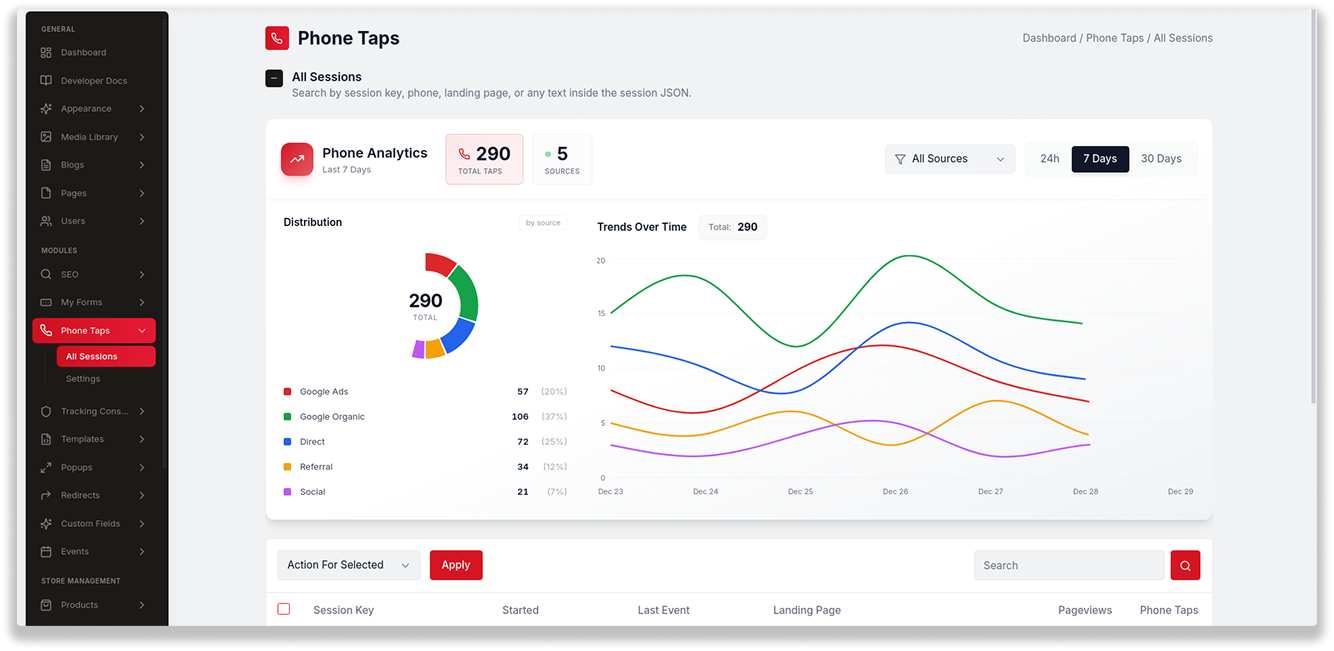This screenshot has width=1334, height=651.
Task: Click the green Google Organic legend swatch
Action: coord(288,417)
